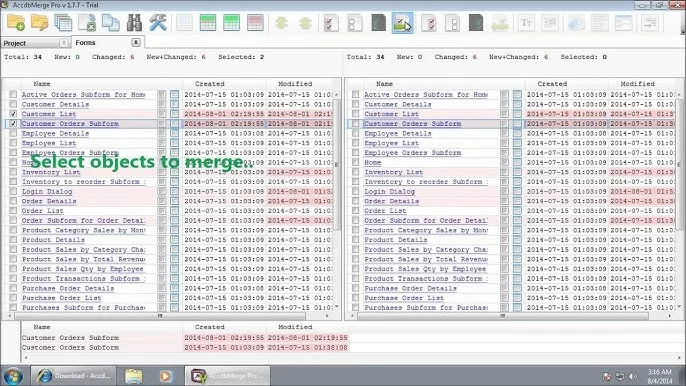Close the Project tab with its X
The height and width of the screenshot is (386, 686).
point(64,42)
